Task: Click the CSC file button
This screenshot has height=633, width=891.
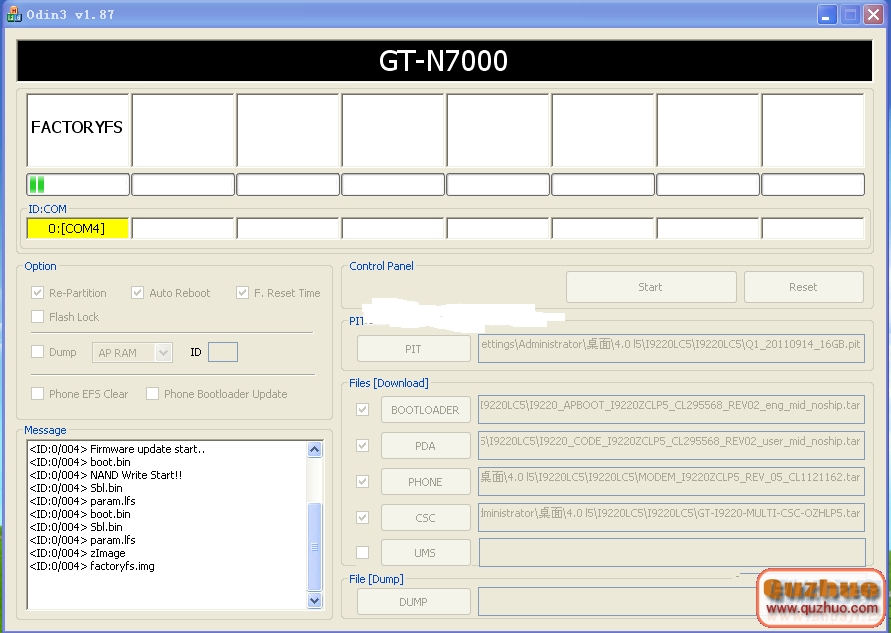Action: pos(426,518)
